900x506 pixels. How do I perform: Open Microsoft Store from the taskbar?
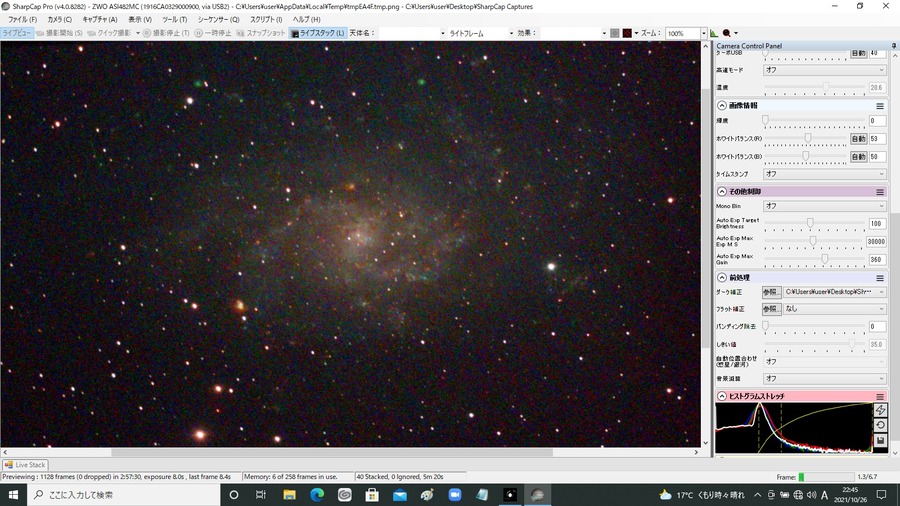click(372, 495)
